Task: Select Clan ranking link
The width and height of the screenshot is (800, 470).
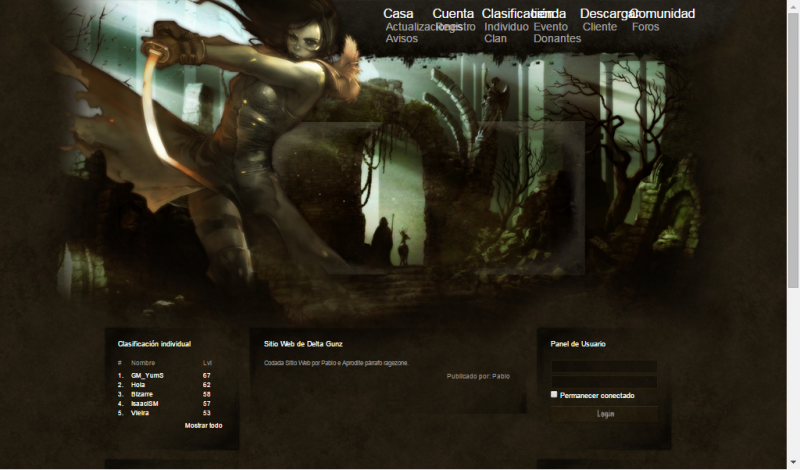Action: click(x=495, y=39)
